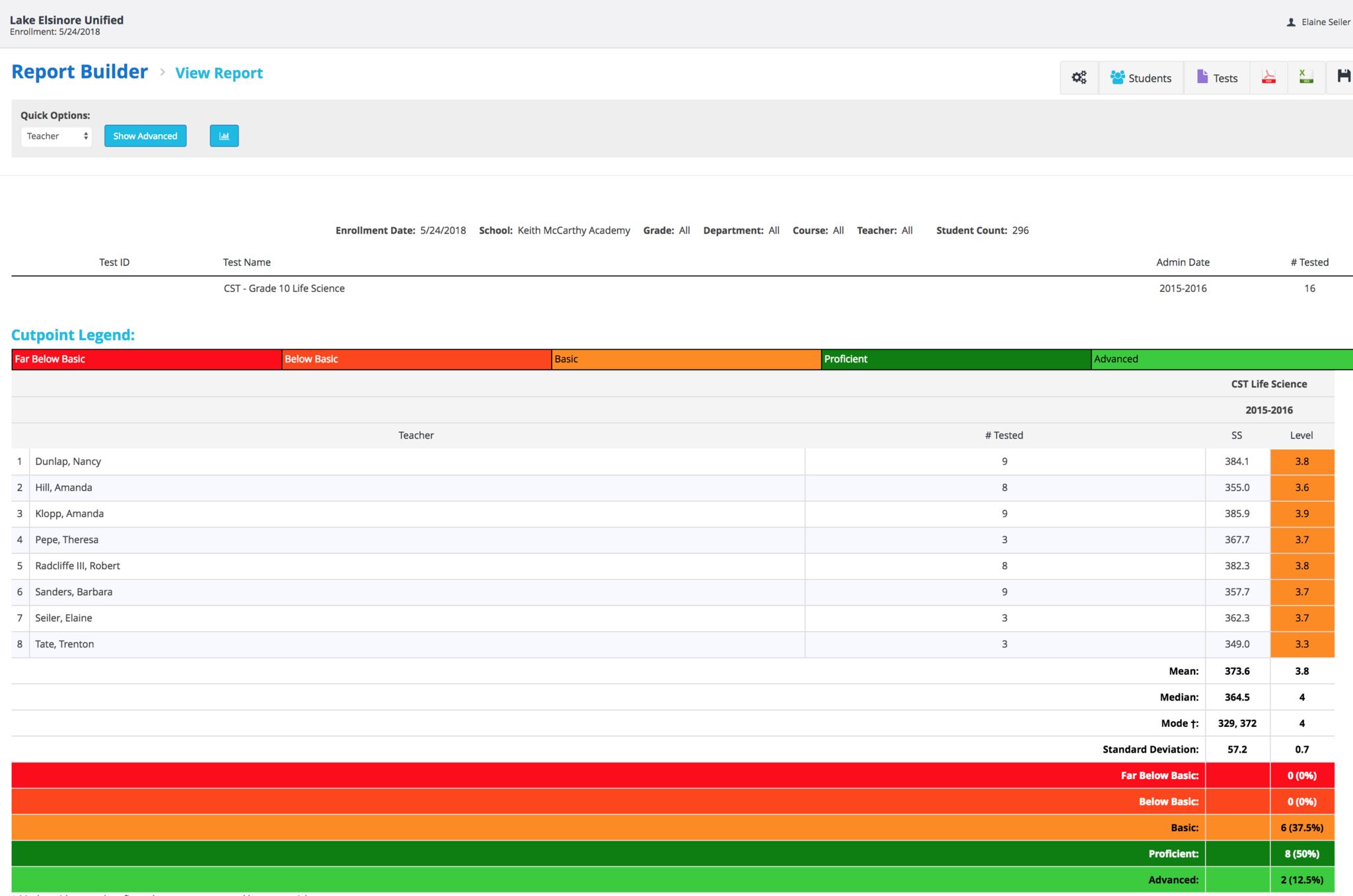This screenshot has width=1353, height=896.
Task: Click the Level column header
Action: (x=1301, y=435)
